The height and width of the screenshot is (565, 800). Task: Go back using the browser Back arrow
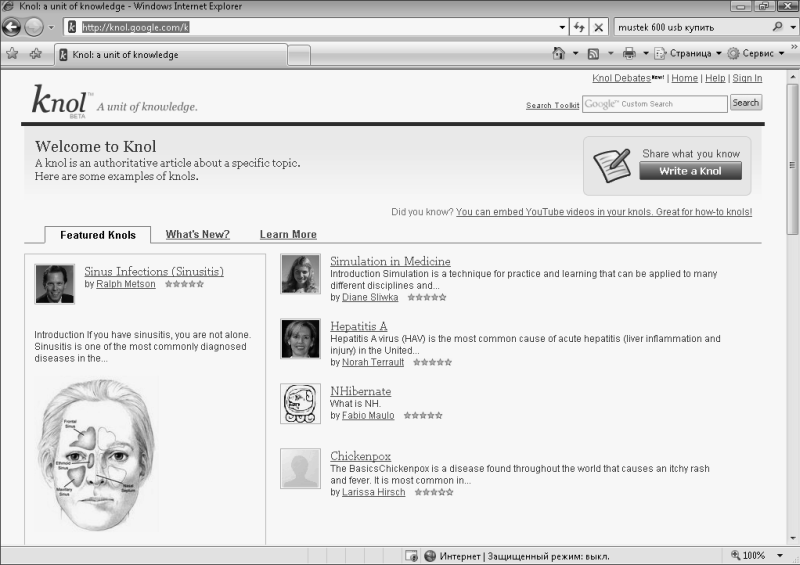point(11,27)
